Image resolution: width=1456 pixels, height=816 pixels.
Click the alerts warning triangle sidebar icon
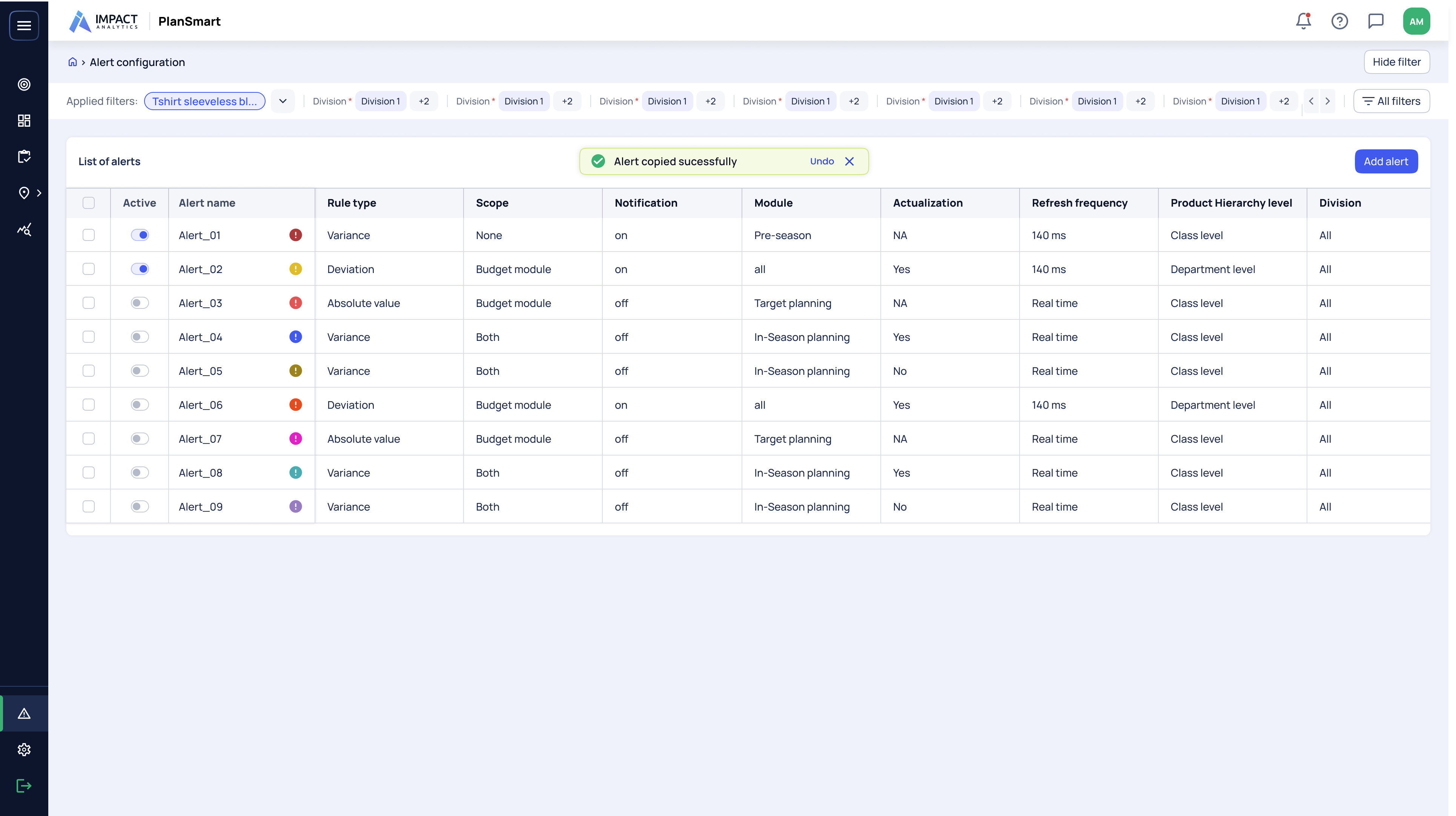point(24,714)
